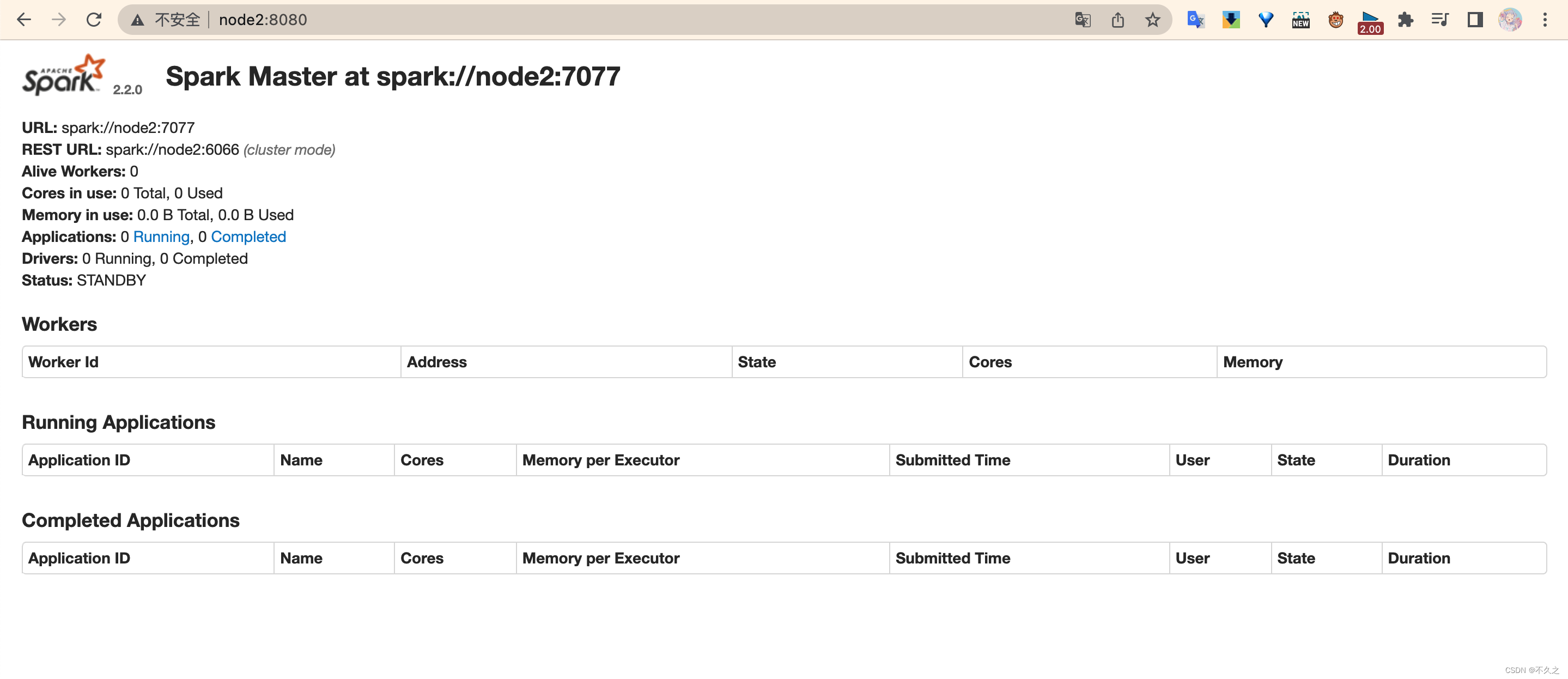Open the translate page icon in address bar
Image resolution: width=1568 pixels, height=679 pixels.
(x=1082, y=20)
